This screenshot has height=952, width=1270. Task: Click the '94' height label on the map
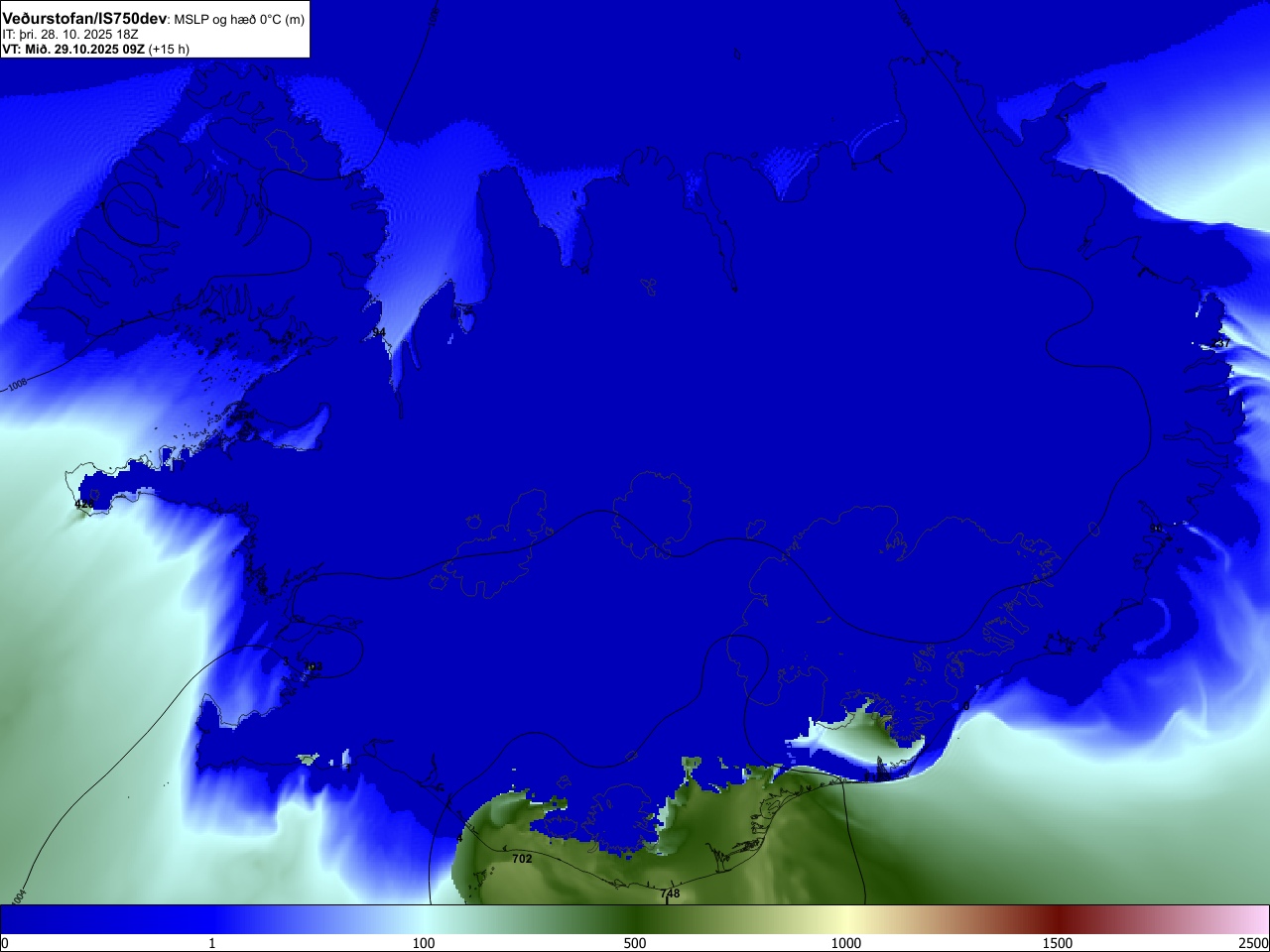[x=378, y=332]
